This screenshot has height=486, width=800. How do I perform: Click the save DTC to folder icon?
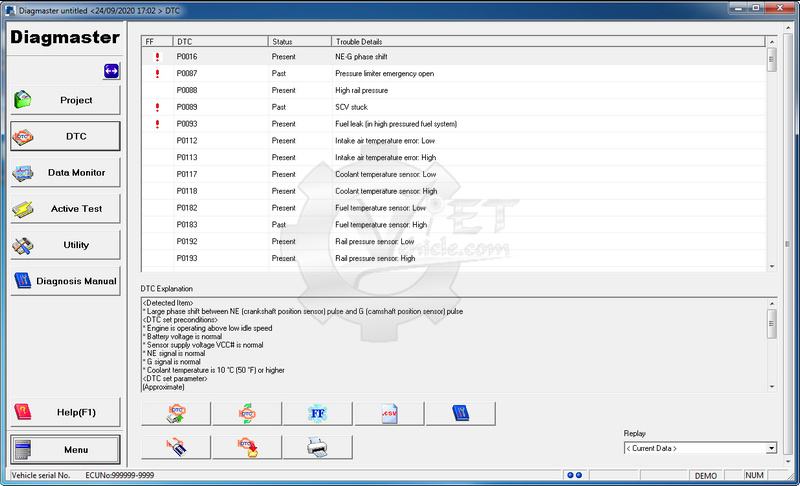pyautogui.click(x=247, y=447)
